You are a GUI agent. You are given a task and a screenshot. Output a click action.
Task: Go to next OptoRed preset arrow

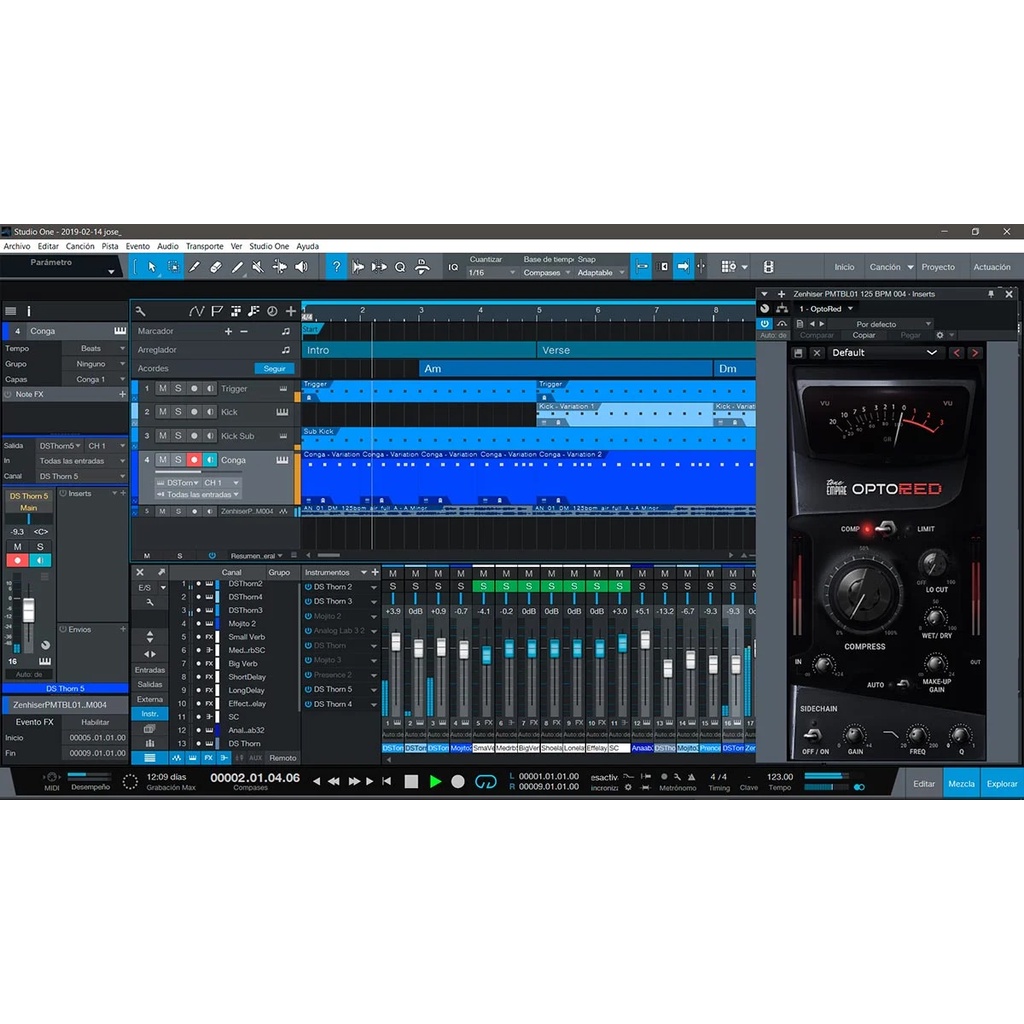tap(975, 353)
